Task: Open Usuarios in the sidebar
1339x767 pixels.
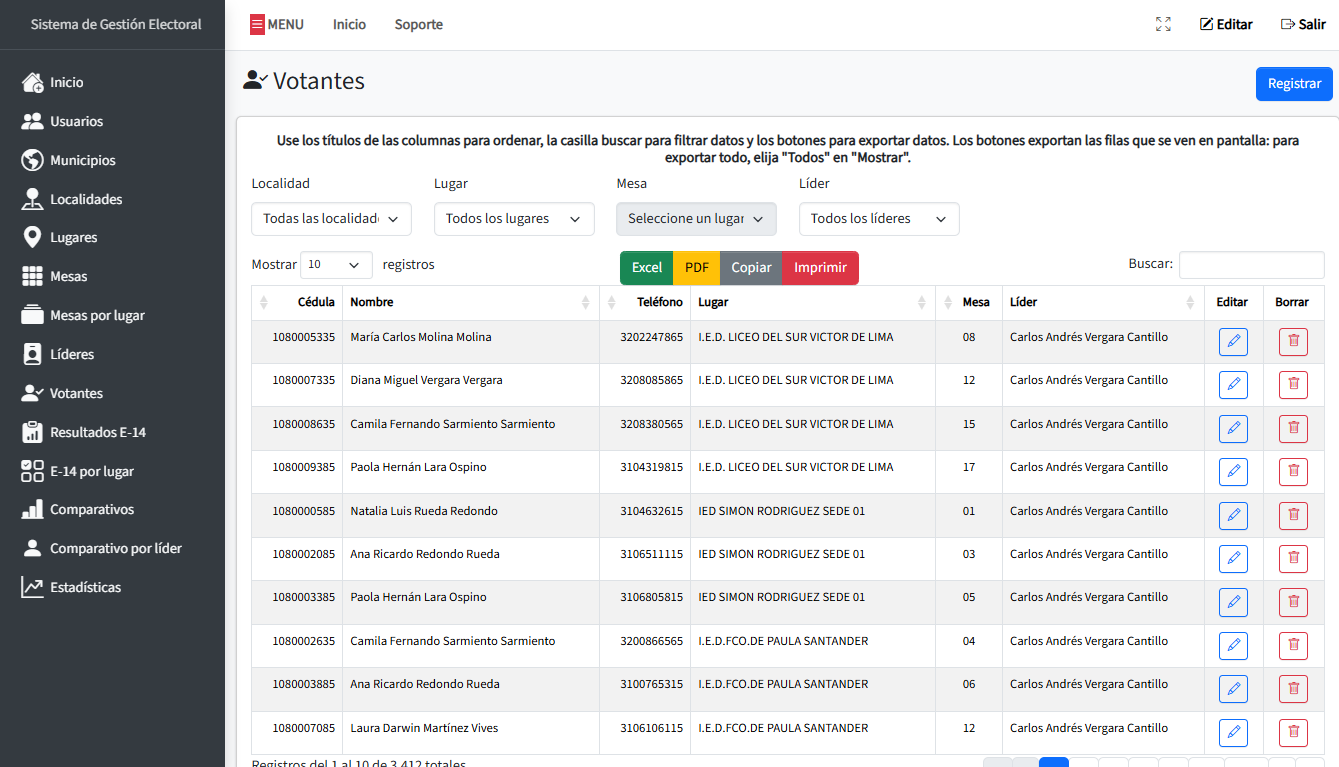Action: [63, 121]
